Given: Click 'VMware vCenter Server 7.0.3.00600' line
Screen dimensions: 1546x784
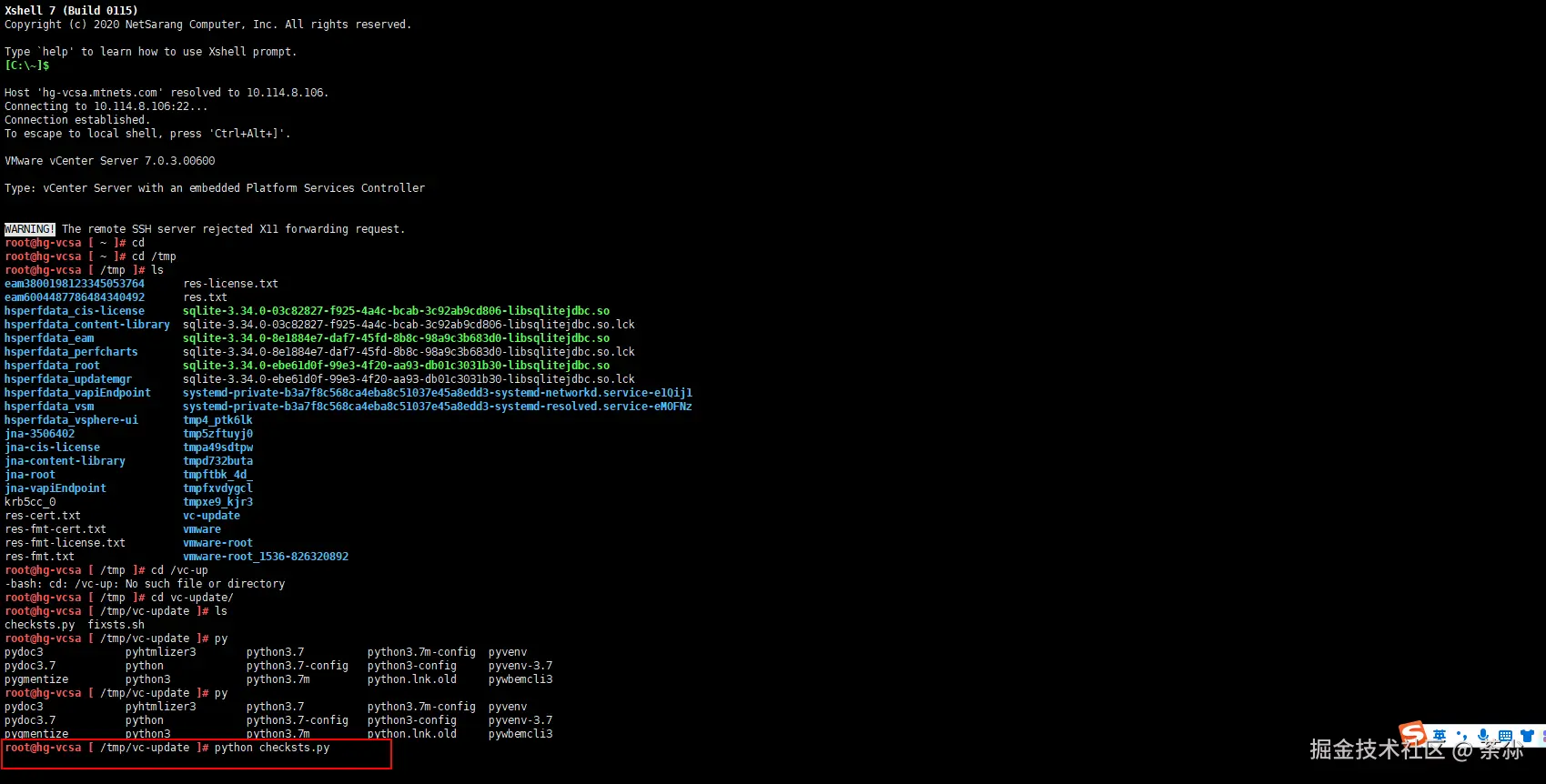Looking at the screenshot, I should [x=110, y=161].
